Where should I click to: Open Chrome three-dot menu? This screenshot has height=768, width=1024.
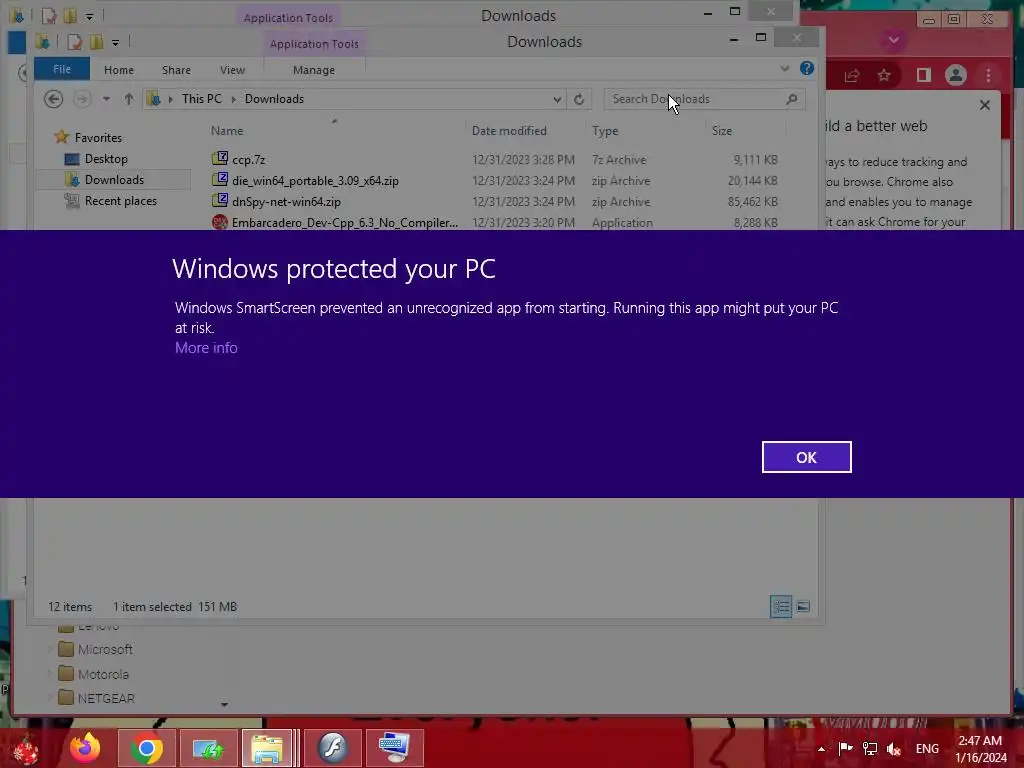click(x=988, y=76)
